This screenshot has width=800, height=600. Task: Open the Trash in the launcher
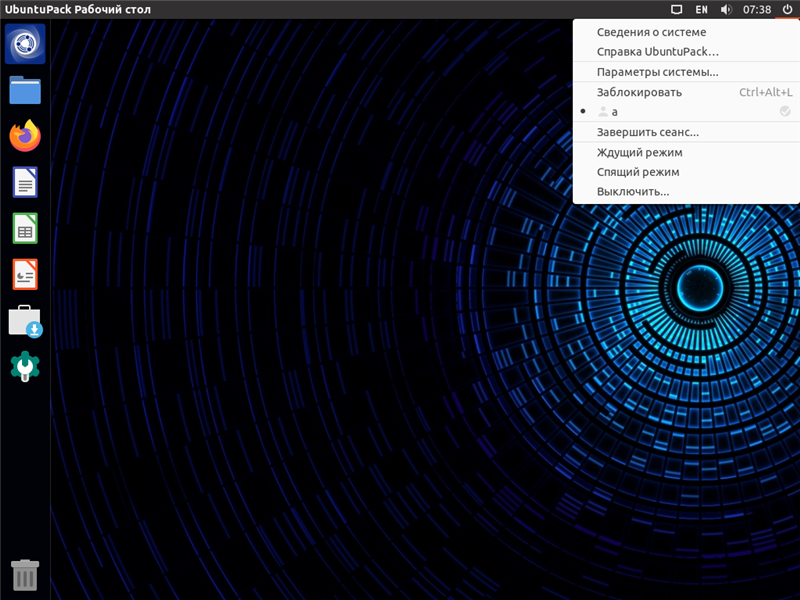[25, 575]
